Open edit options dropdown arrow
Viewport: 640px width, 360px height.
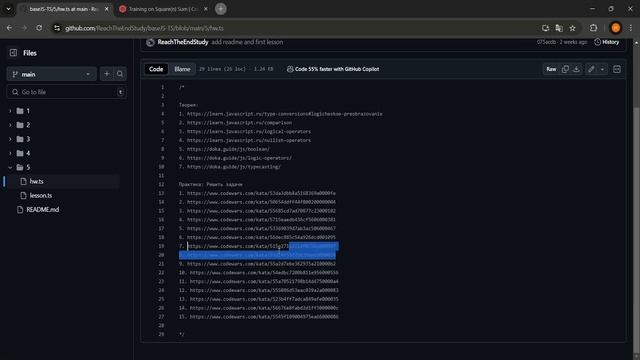pos(602,69)
